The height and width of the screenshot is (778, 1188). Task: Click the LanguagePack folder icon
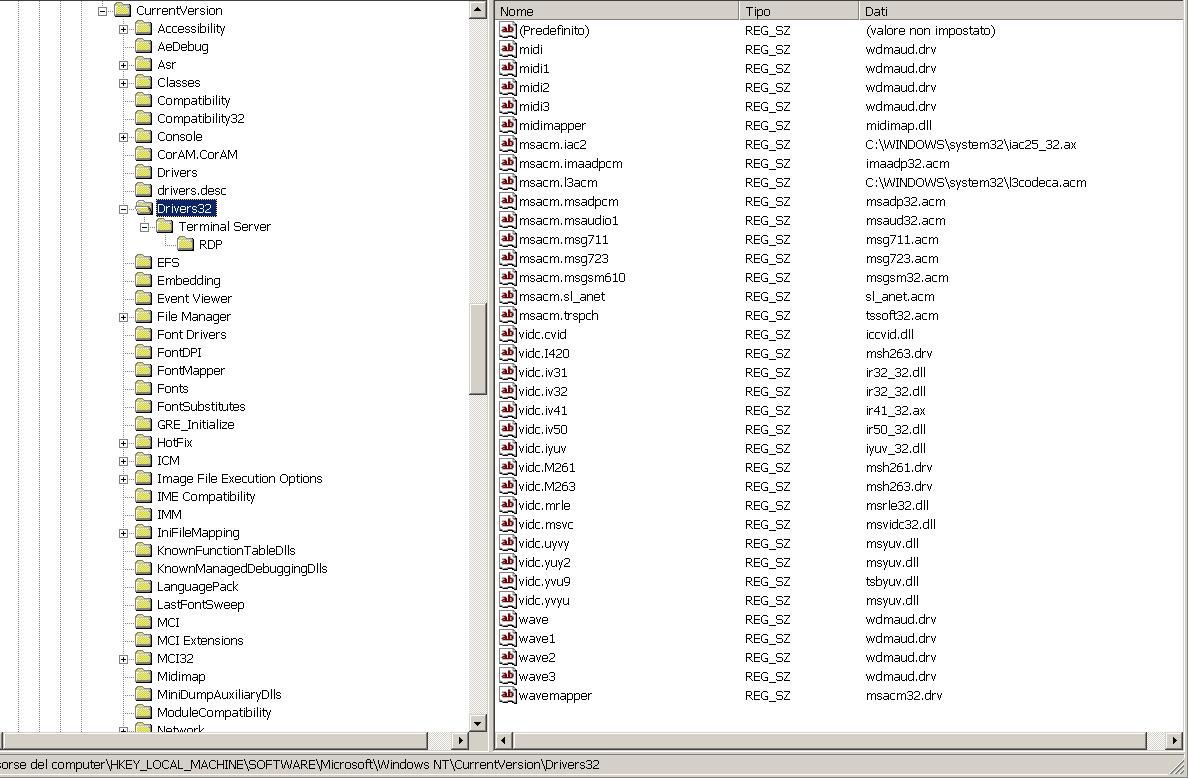144,586
